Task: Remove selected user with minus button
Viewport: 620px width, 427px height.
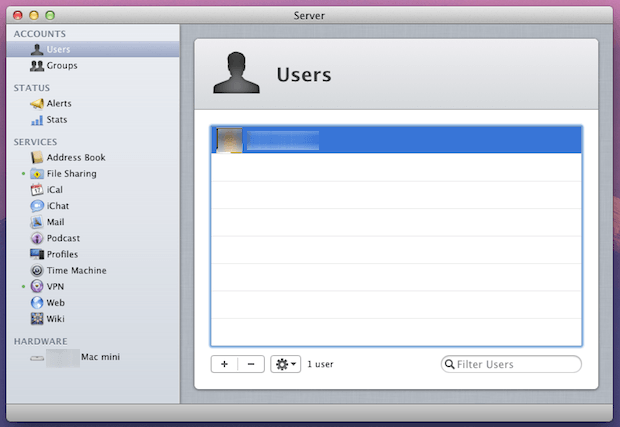Action: click(x=251, y=364)
